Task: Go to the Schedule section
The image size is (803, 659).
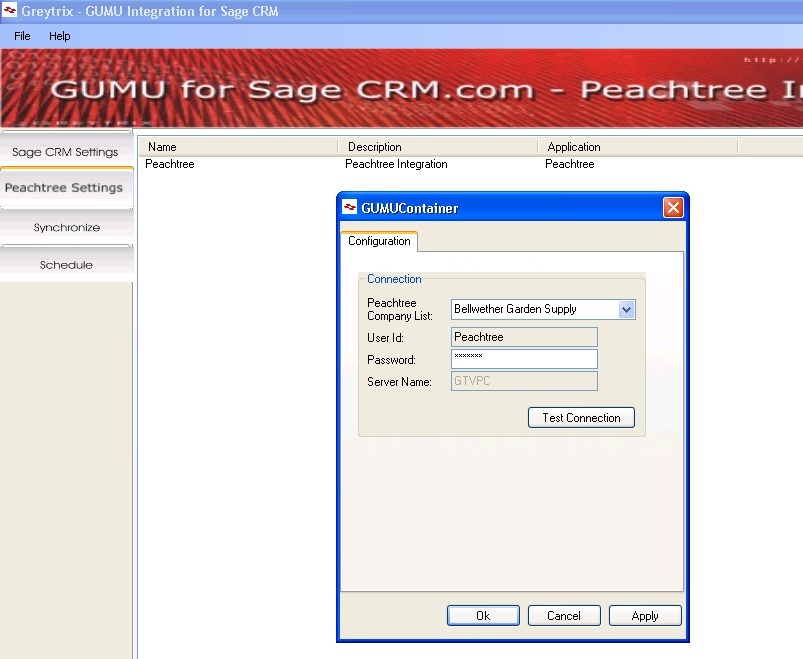Action: pyautogui.click(x=67, y=265)
